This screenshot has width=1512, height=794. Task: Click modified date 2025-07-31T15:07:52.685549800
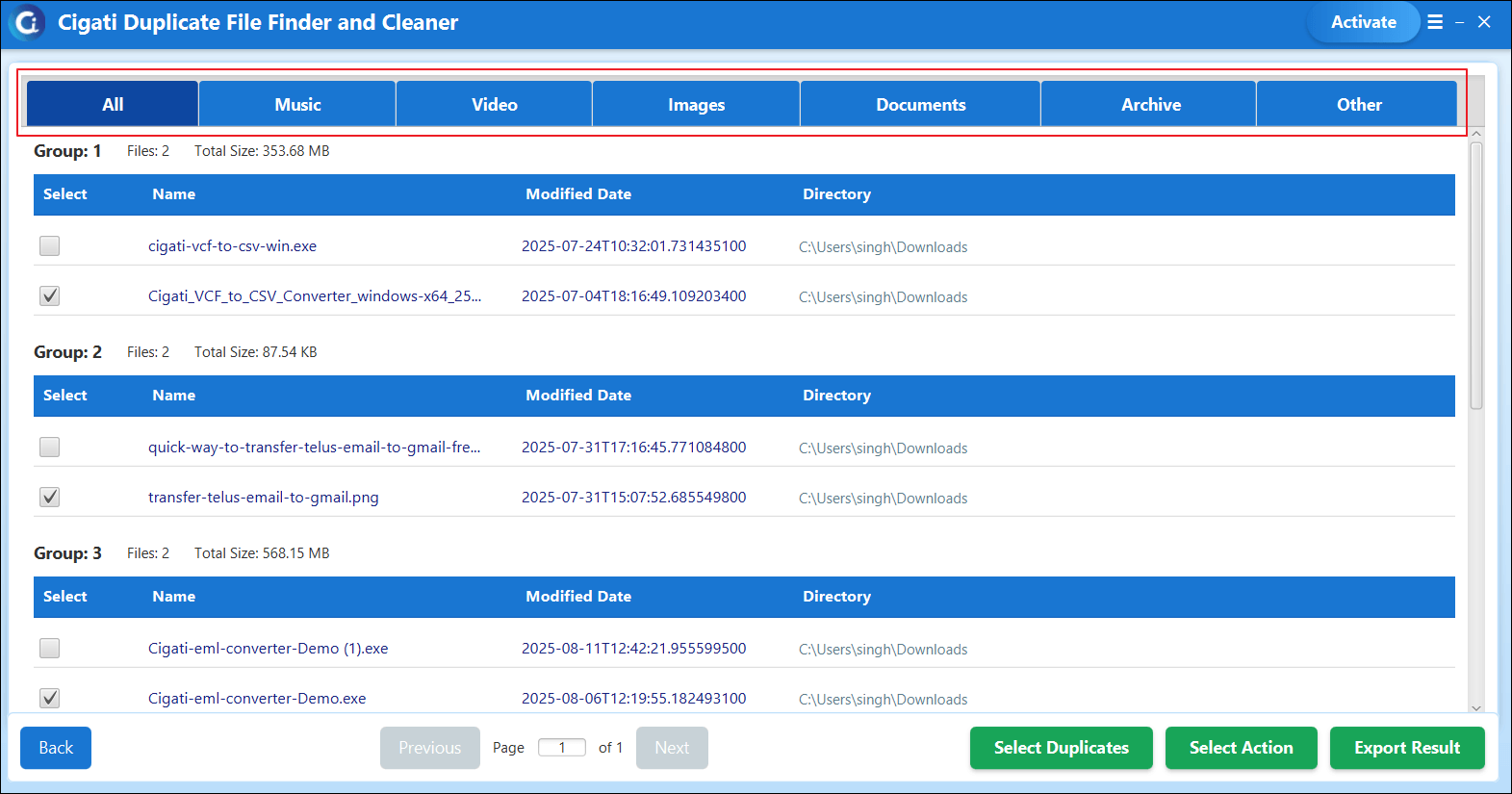click(x=633, y=498)
